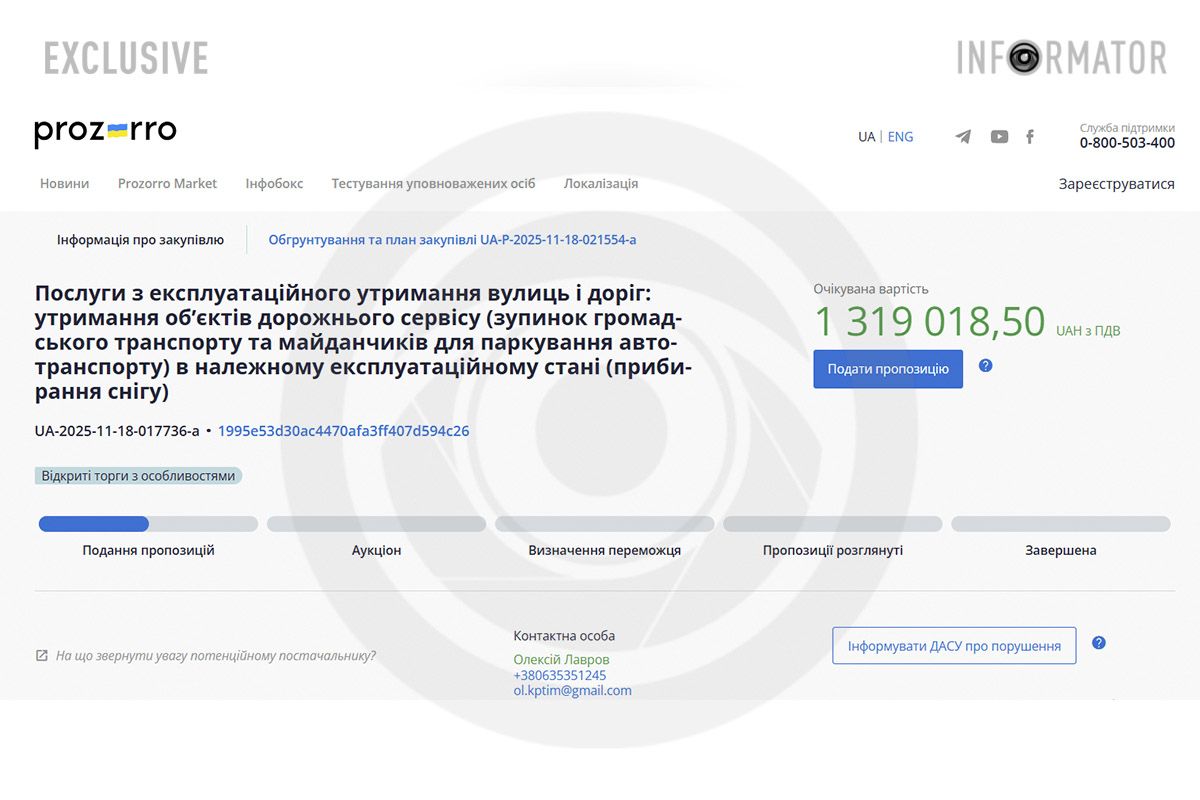Open the Prozorro Market menu

(167, 183)
